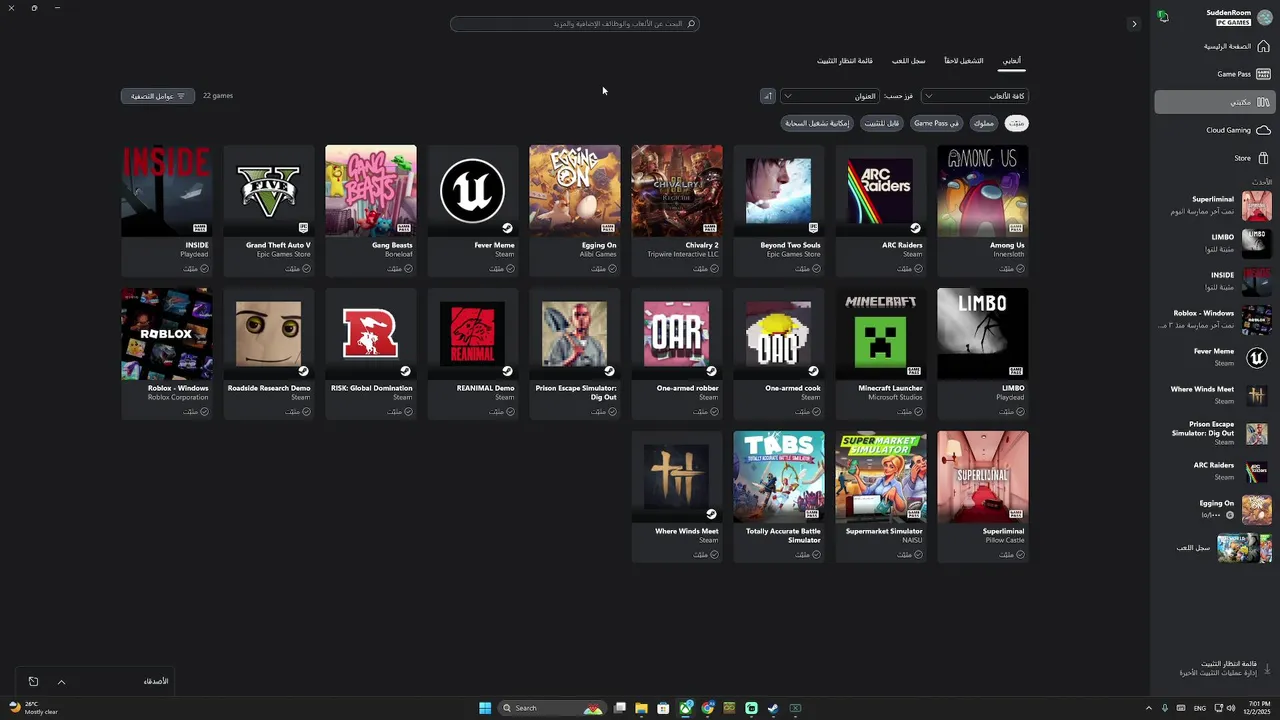Toggle the sort order direction button
1280x720 pixels.
[768, 96]
